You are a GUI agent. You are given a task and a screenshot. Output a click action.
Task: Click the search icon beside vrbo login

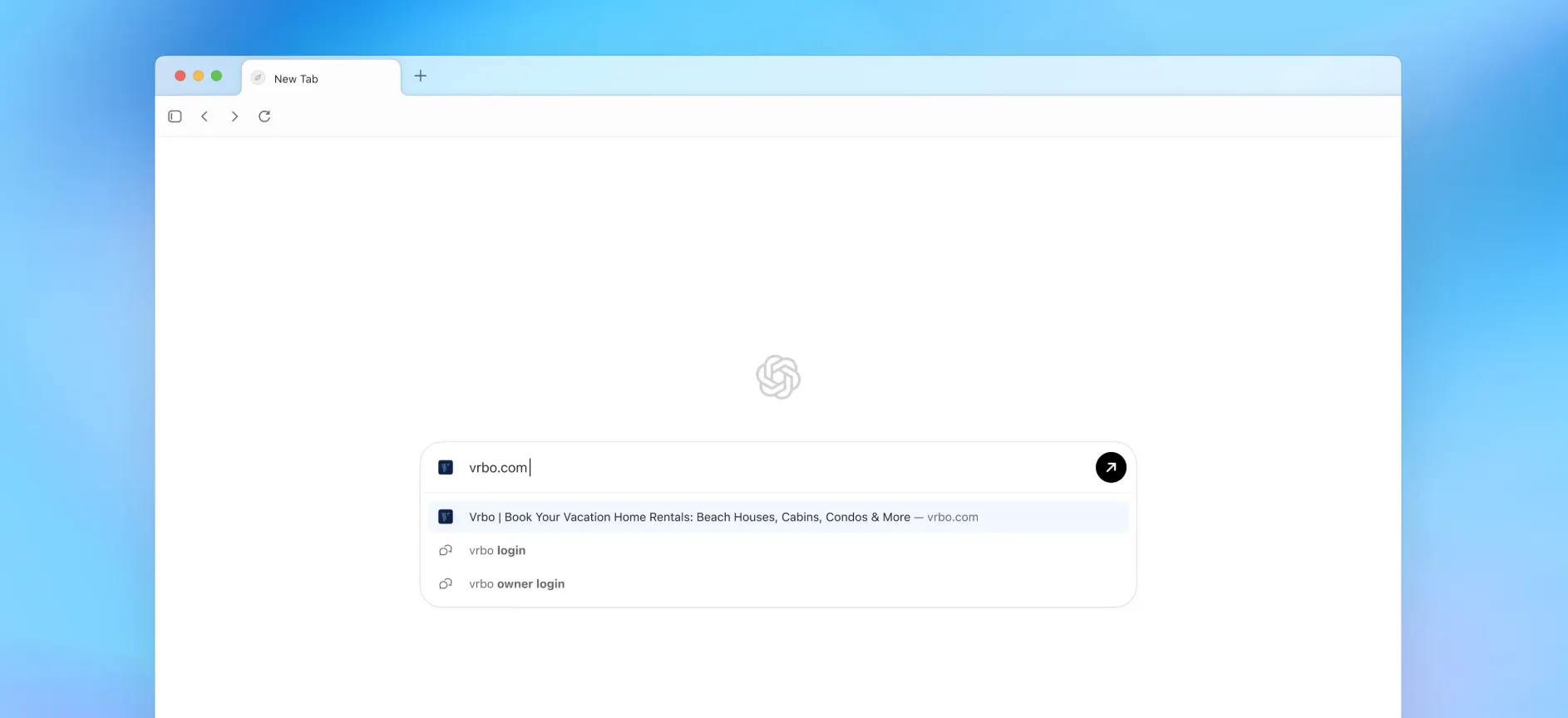(446, 550)
